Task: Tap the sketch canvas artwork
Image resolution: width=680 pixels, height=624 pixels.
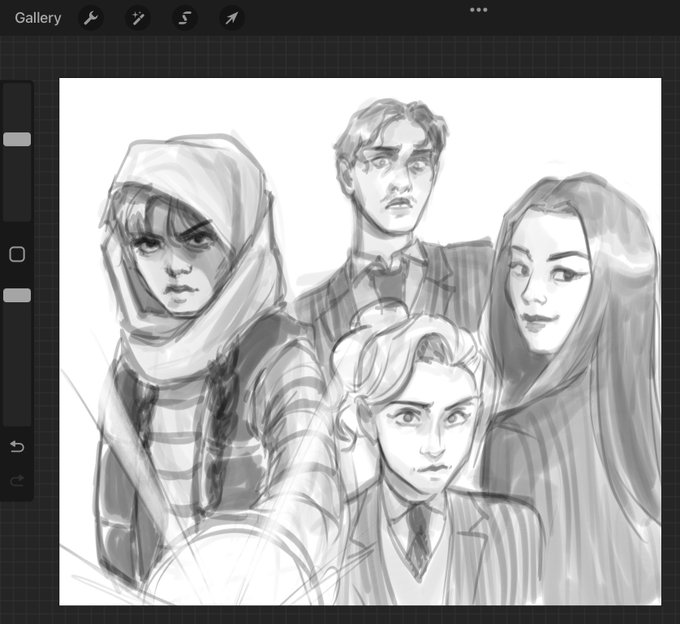Action: 360,342
